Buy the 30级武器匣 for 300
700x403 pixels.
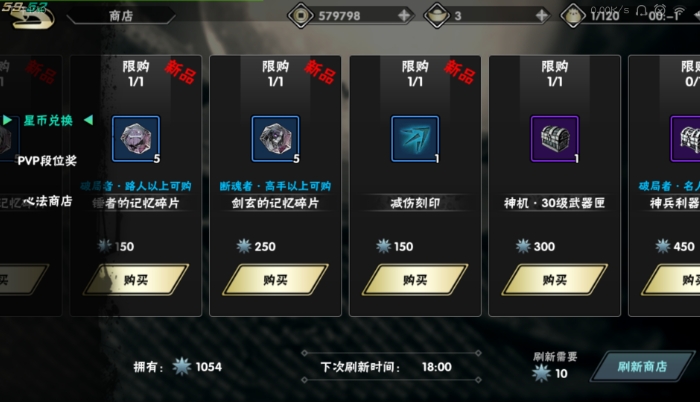[x=554, y=280]
